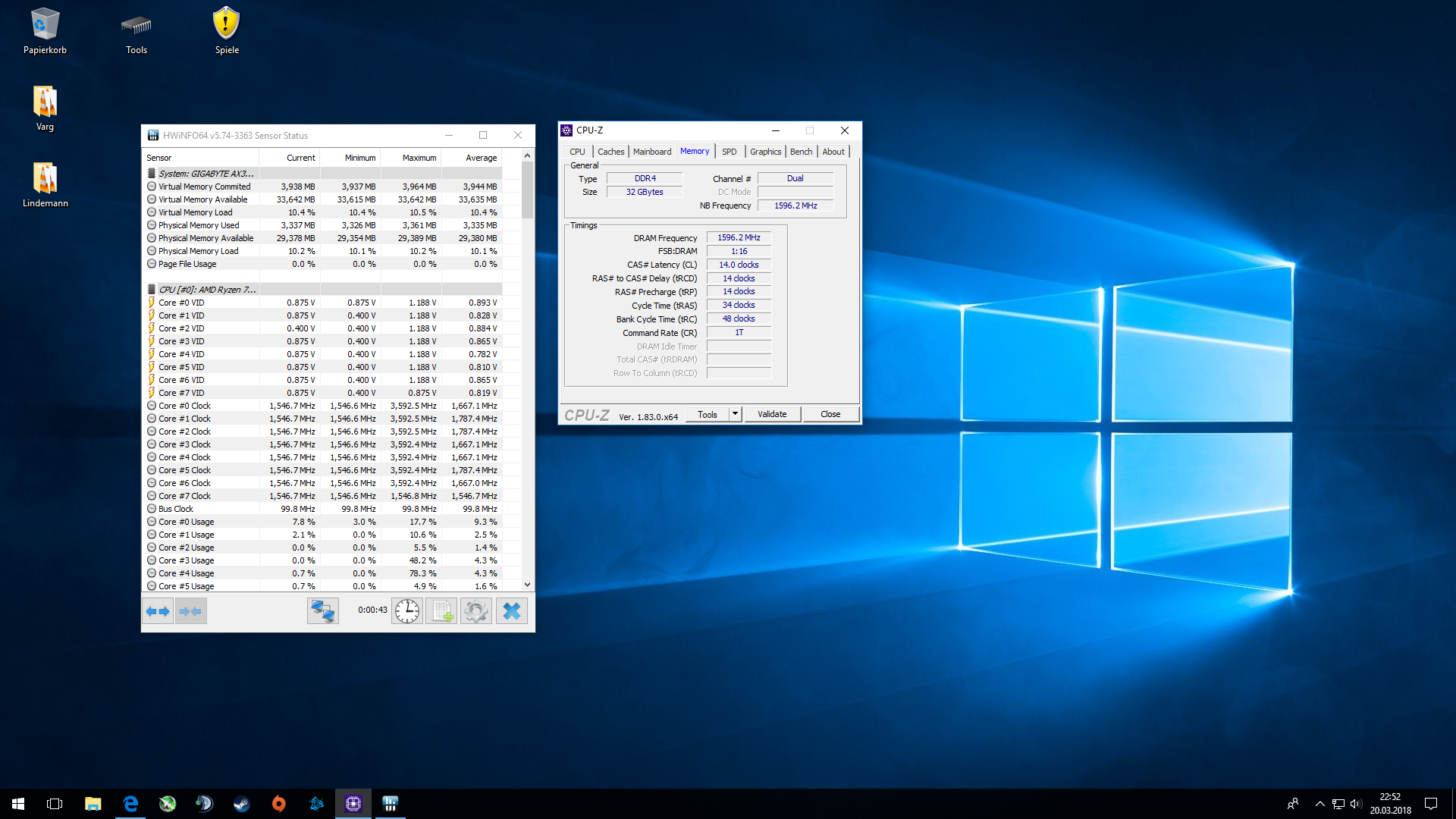Select the CPU [#0]: AMD Ryzen group header

click(207, 290)
